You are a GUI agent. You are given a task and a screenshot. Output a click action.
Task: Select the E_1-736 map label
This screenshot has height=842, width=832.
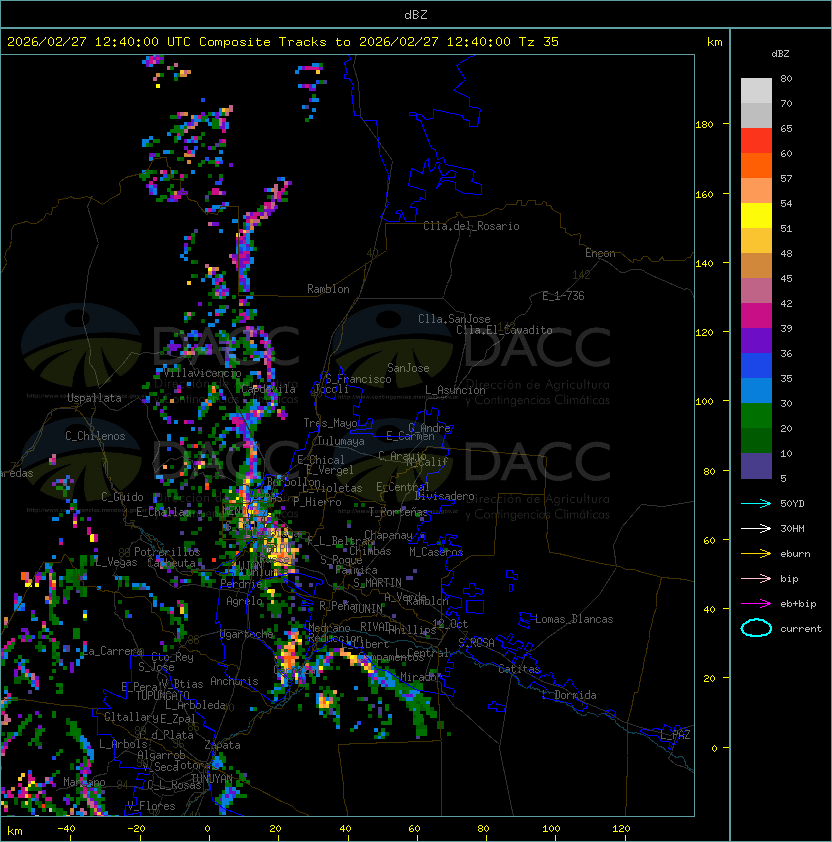[x=563, y=296]
